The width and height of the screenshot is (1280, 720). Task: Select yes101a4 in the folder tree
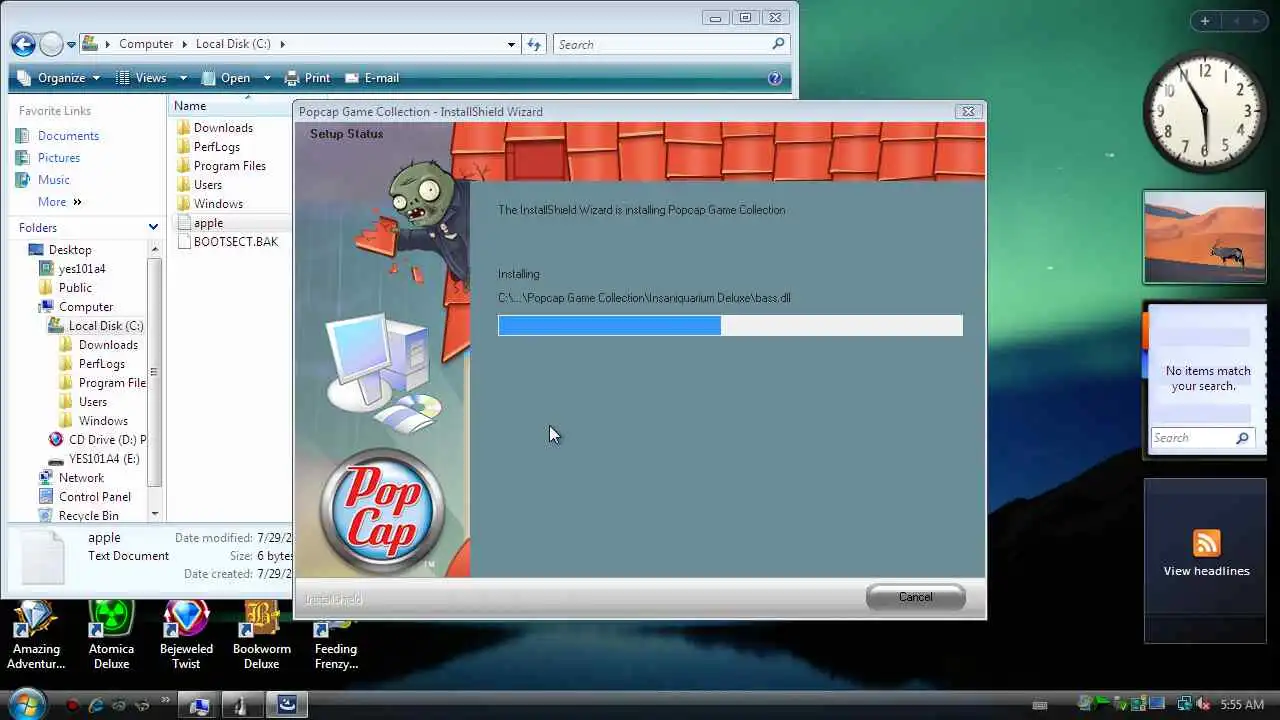72,269
